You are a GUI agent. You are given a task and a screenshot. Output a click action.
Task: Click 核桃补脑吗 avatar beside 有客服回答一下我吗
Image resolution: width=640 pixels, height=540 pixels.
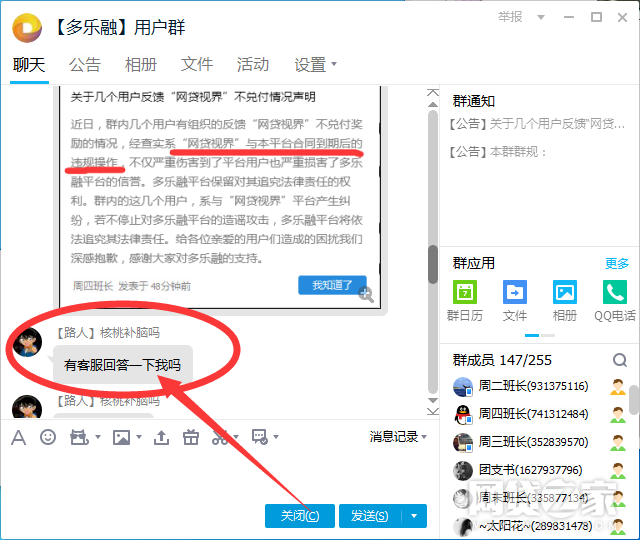tap(27, 342)
